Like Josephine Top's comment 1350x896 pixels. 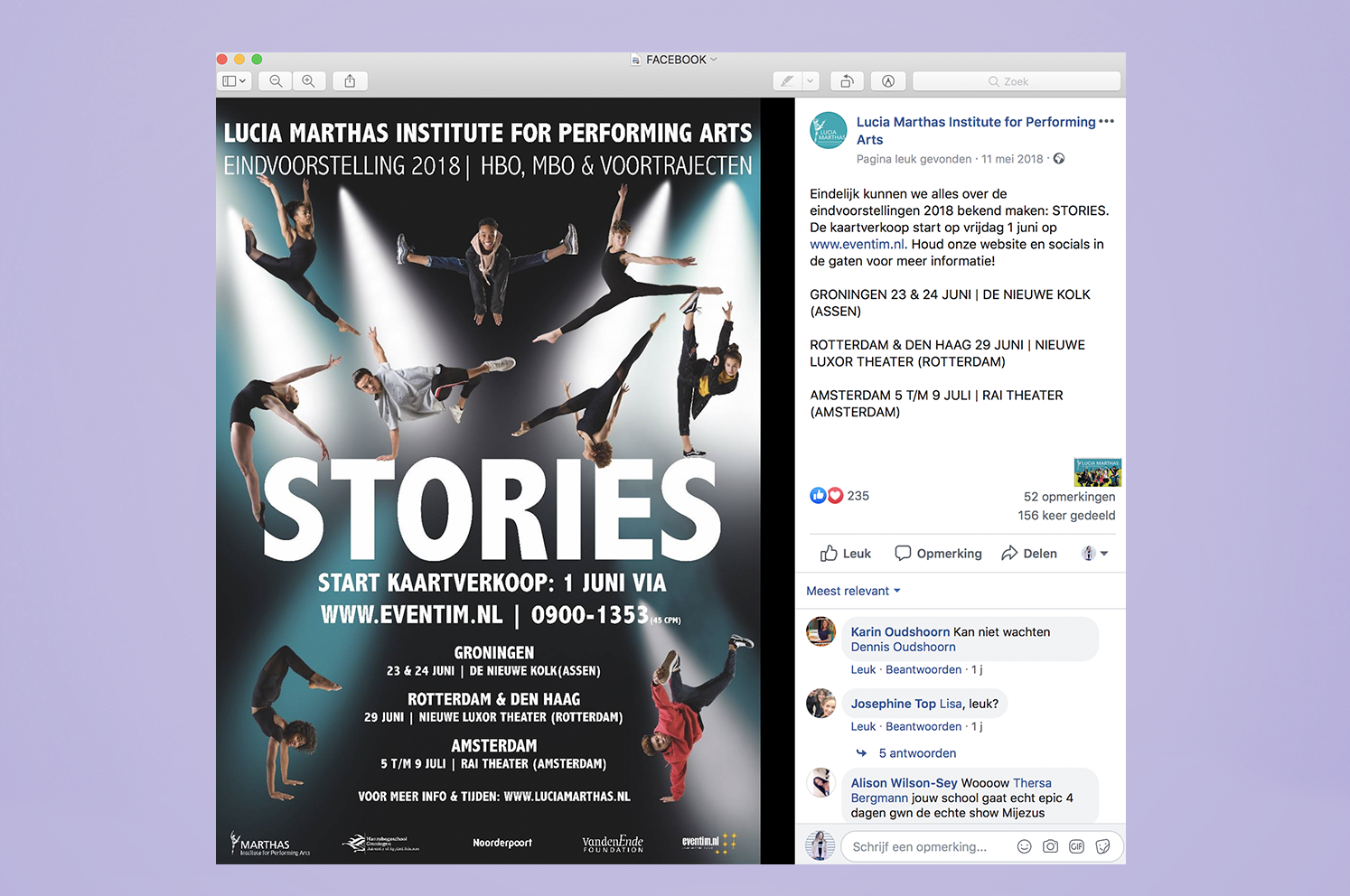[863, 726]
